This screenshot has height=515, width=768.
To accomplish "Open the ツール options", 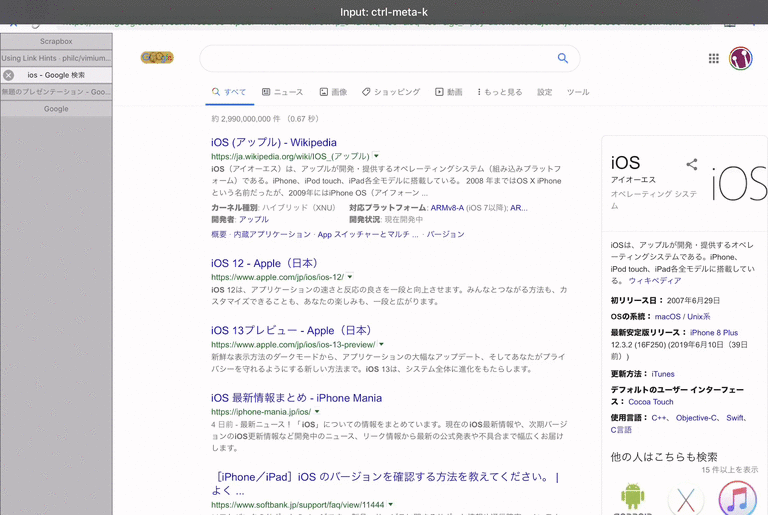I will [578, 92].
